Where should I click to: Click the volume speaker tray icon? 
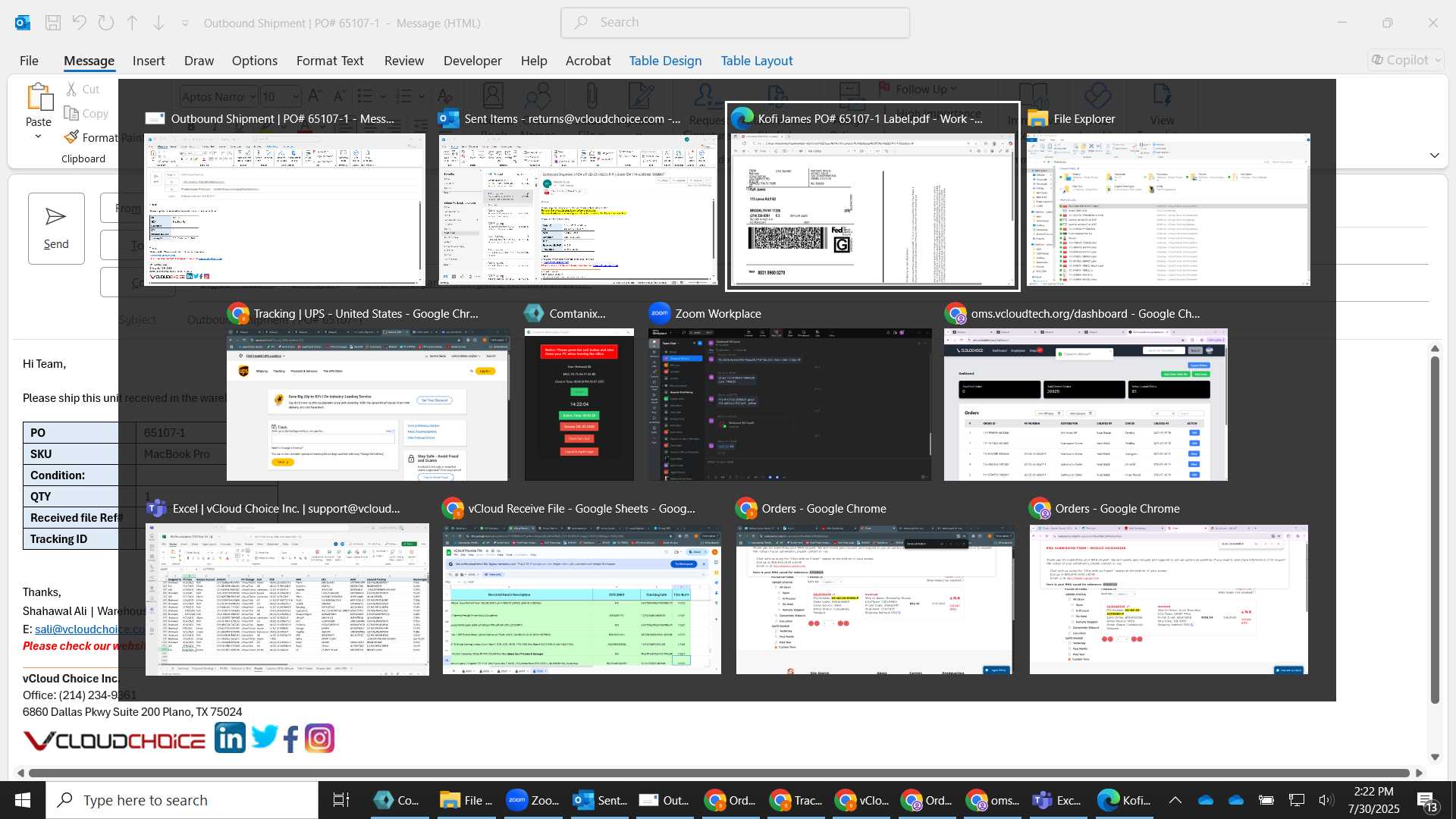pos(1326,800)
